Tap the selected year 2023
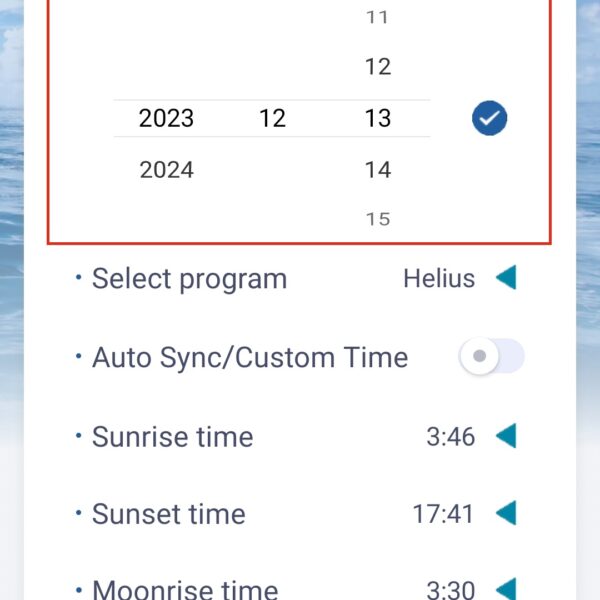The width and height of the screenshot is (600, 600). 166,118
